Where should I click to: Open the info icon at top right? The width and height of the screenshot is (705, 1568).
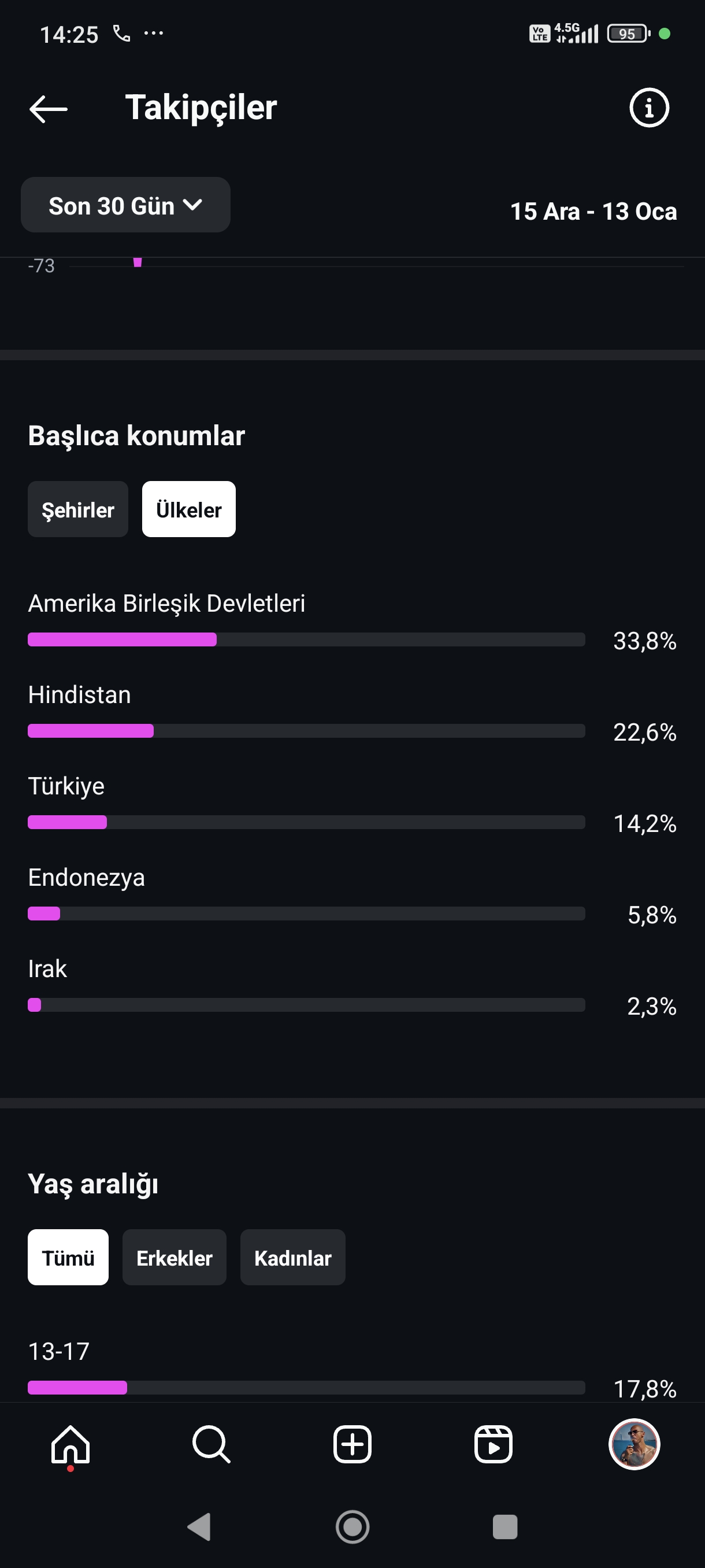pyautogui.click(x=648, y=108)
